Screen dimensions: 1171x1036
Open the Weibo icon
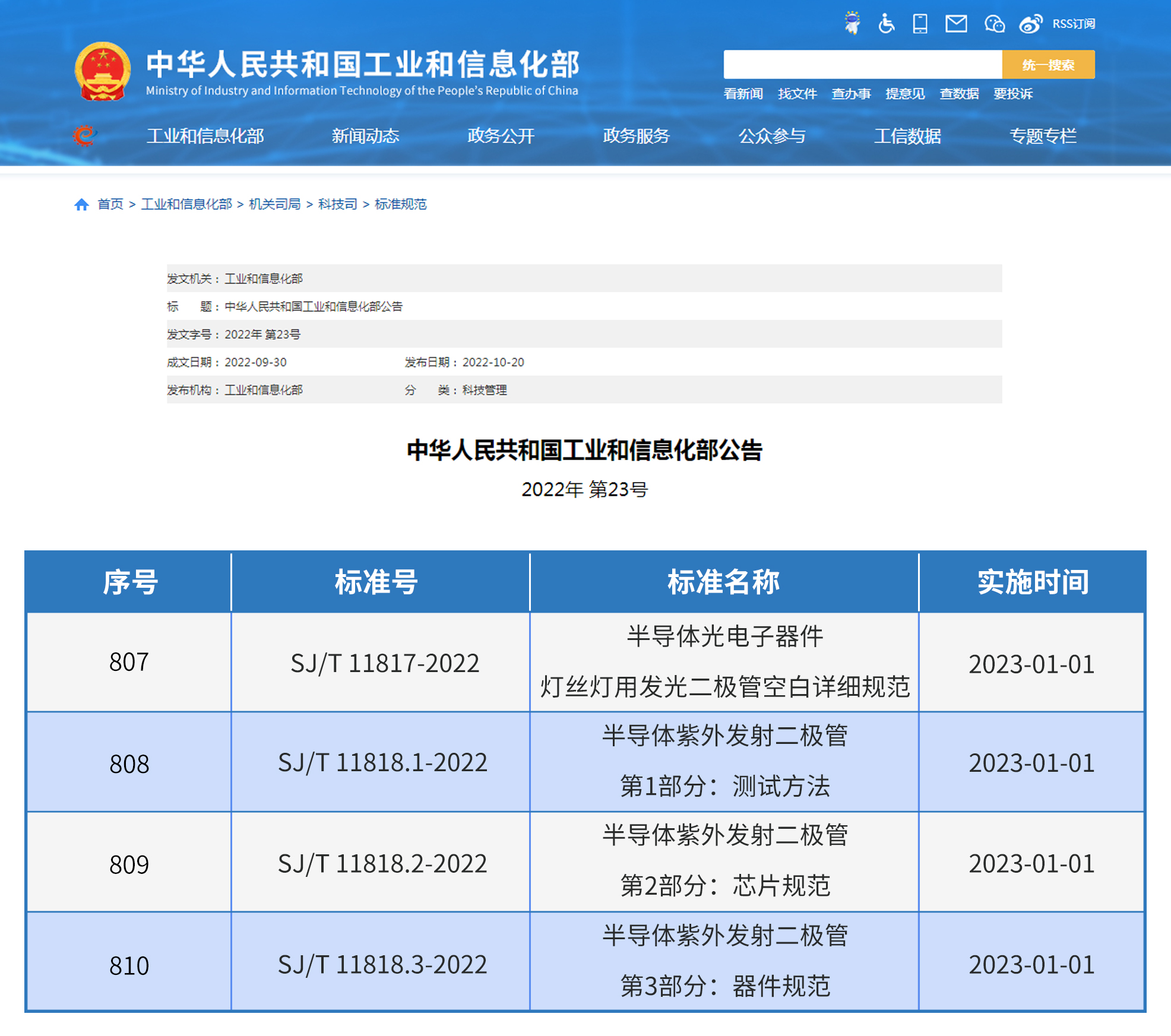[x=1030, y=24]
